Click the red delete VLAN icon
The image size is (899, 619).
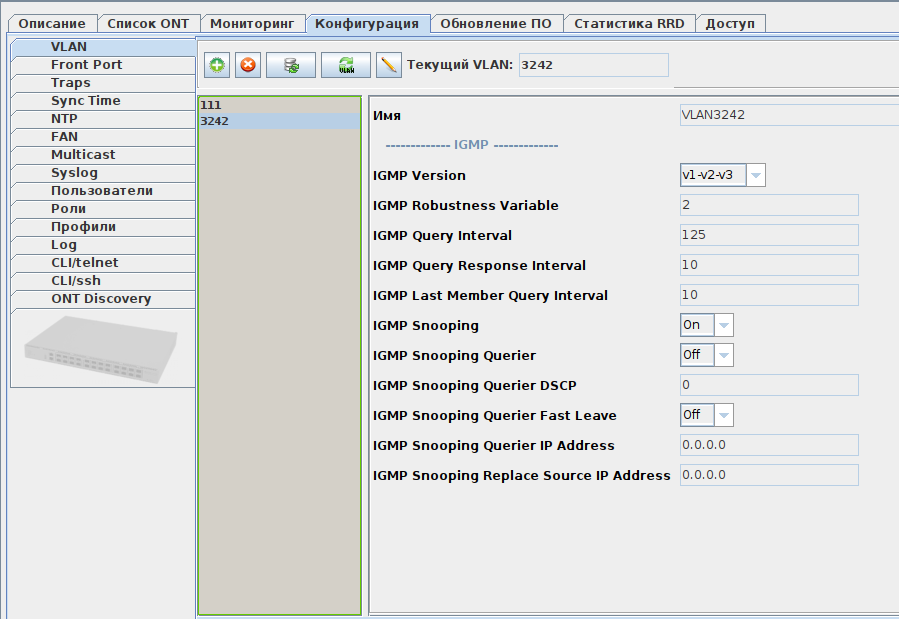(248, 65)
